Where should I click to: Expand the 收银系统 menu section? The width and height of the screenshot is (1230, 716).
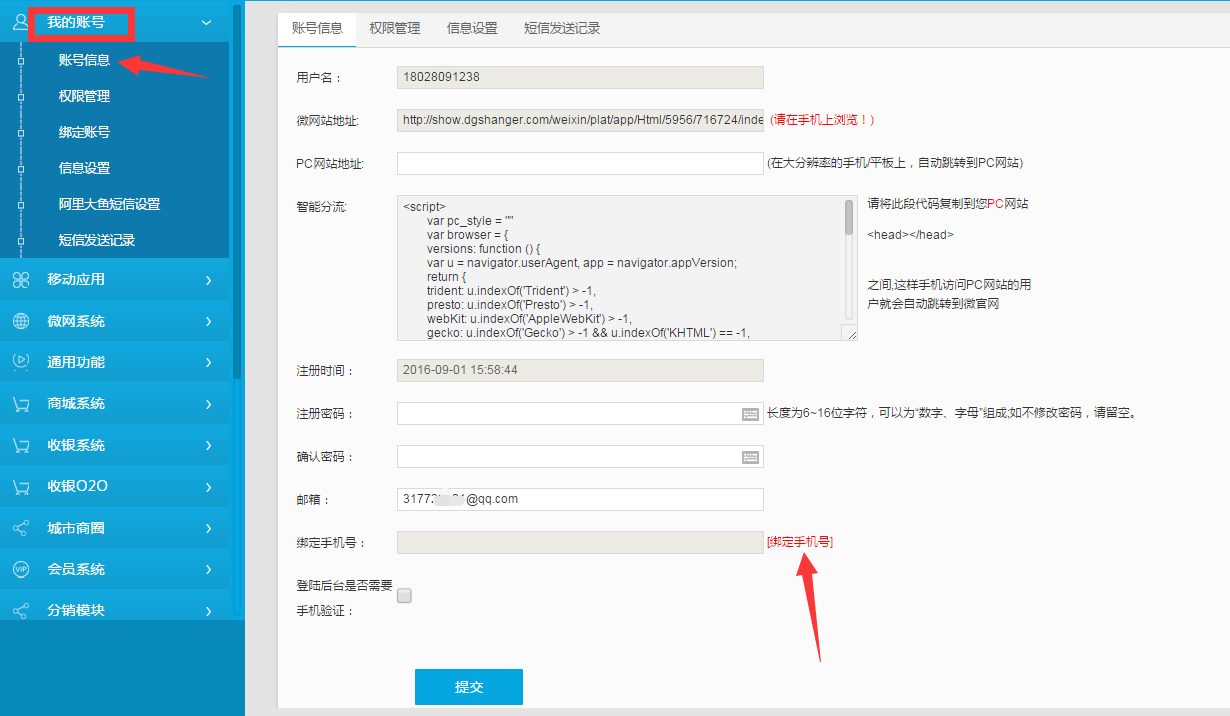pos(208,445)
